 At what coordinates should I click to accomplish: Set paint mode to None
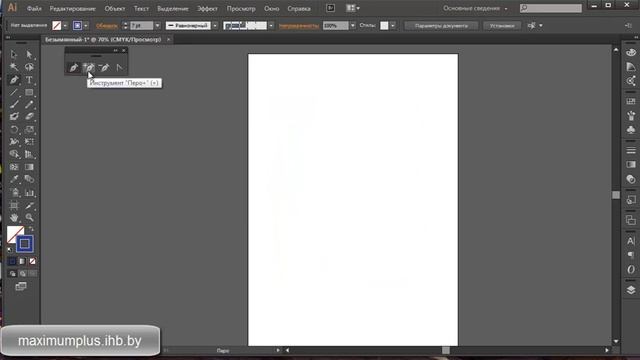pos(32,261)
